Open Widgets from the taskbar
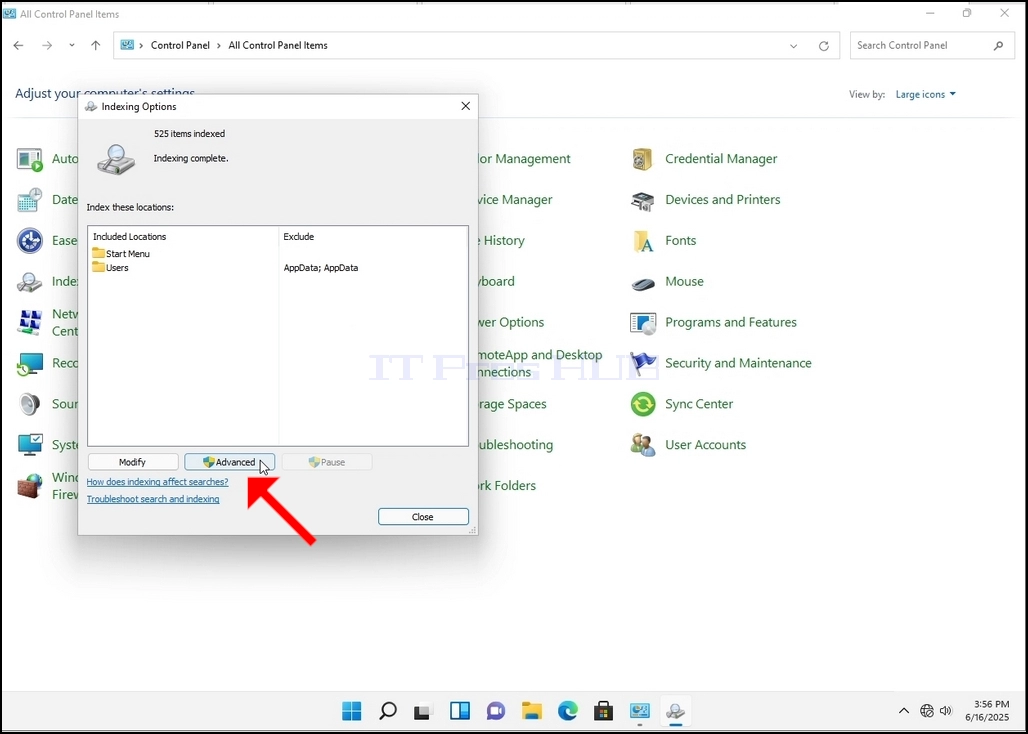Screen dimensions: 1028x734 coord(460,710)
